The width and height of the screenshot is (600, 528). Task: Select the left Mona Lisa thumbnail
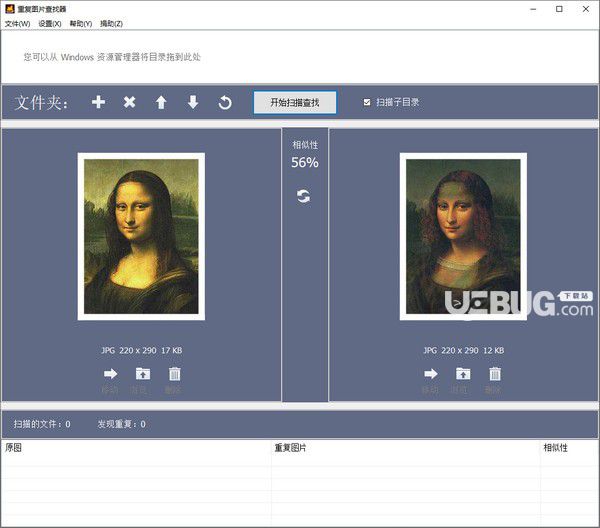141,236
